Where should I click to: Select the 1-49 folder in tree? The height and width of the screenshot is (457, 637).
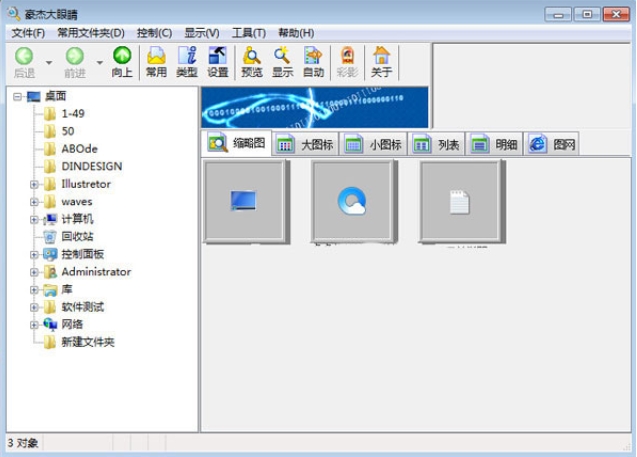pyautogui.click(x=73, y=113)
